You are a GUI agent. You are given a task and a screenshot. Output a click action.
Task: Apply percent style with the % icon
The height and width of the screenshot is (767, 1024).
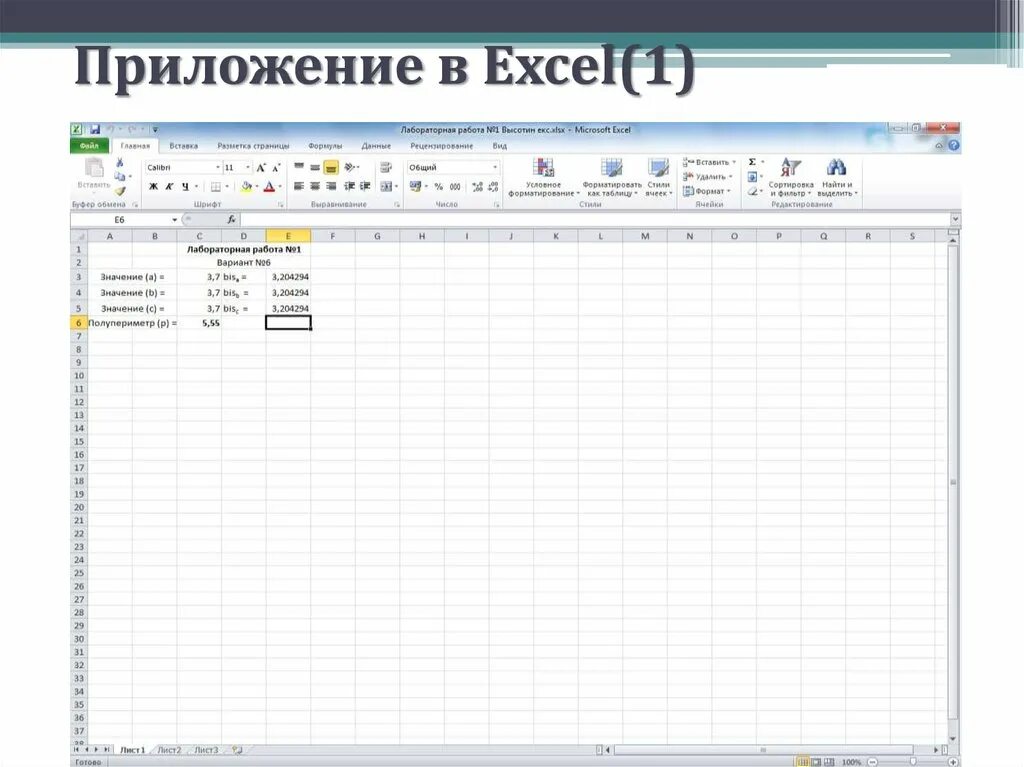439,187
